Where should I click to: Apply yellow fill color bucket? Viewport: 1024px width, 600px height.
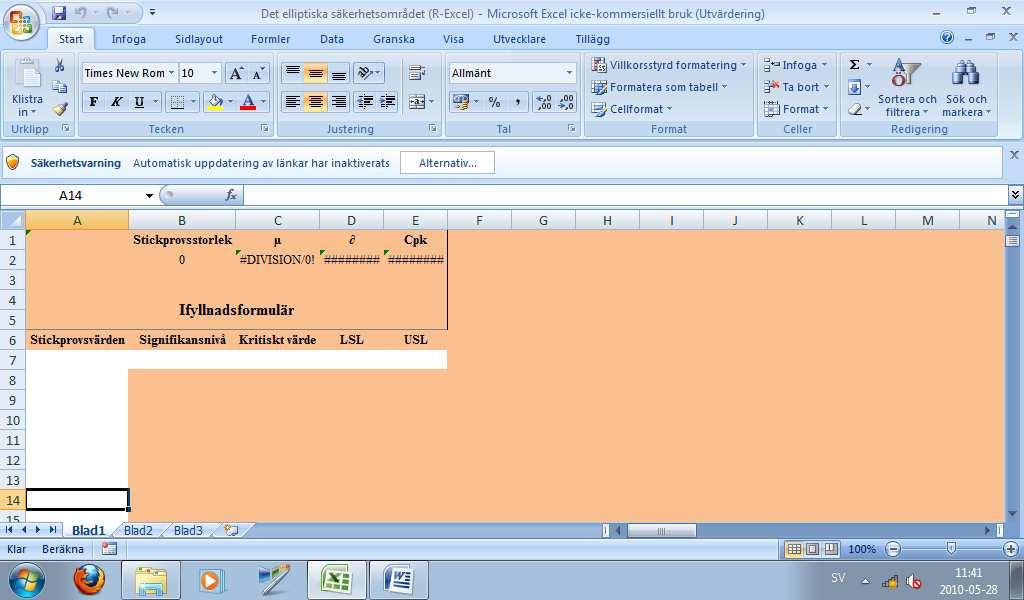(215, 102)
